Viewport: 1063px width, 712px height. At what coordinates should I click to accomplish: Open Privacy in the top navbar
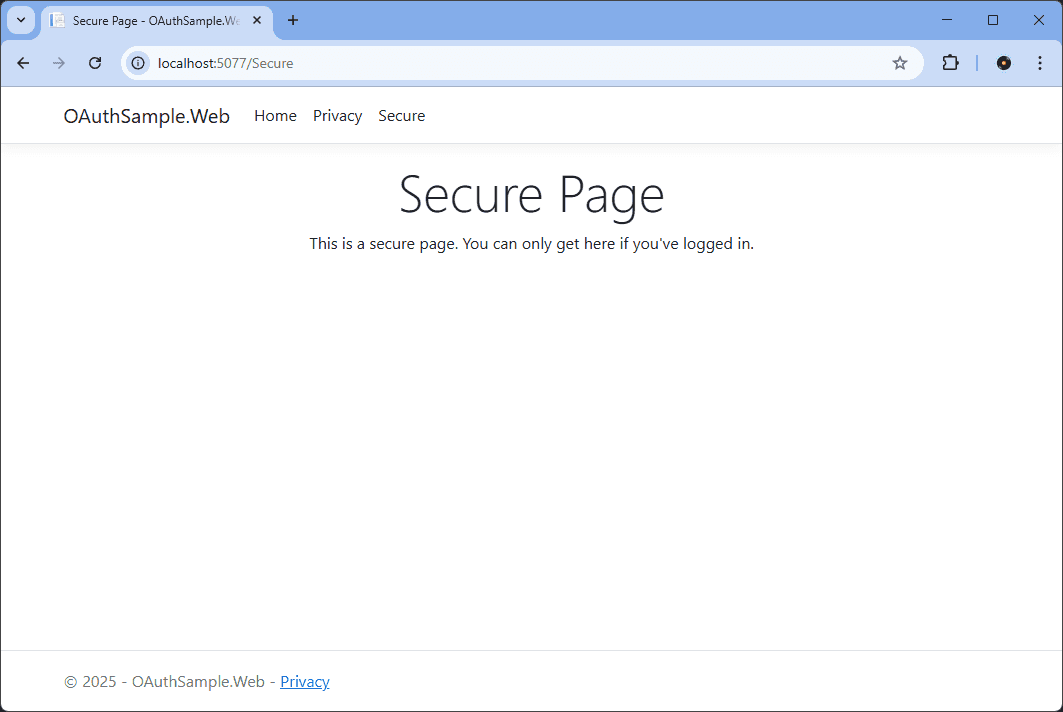(337, 116)
